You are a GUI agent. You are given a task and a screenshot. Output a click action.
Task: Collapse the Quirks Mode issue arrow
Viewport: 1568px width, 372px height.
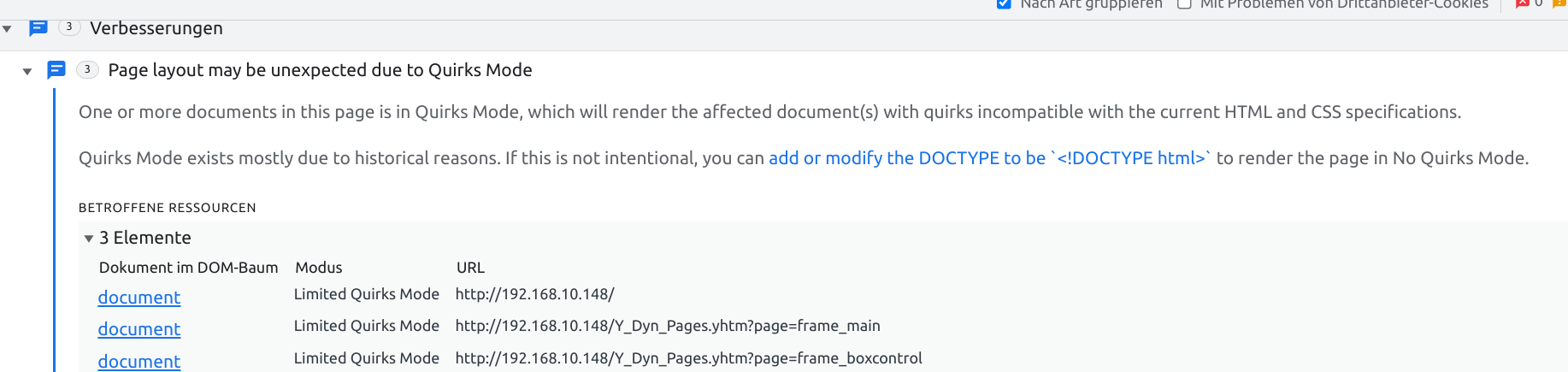(27, 72)
